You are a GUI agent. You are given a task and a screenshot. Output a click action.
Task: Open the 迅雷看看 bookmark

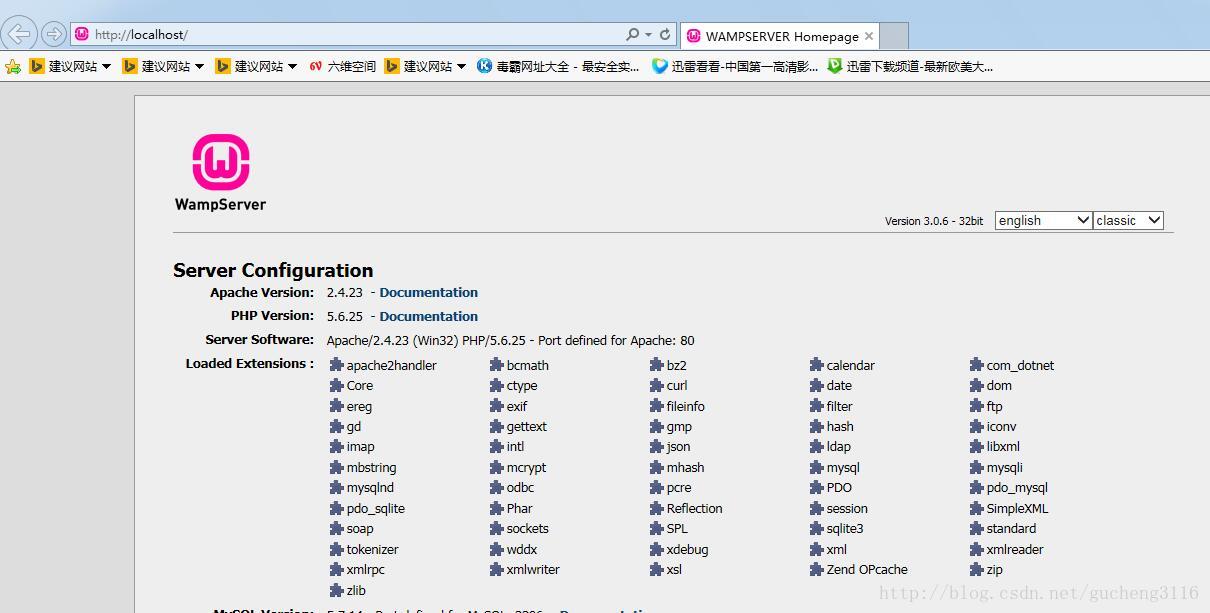[x=735, y=67]
